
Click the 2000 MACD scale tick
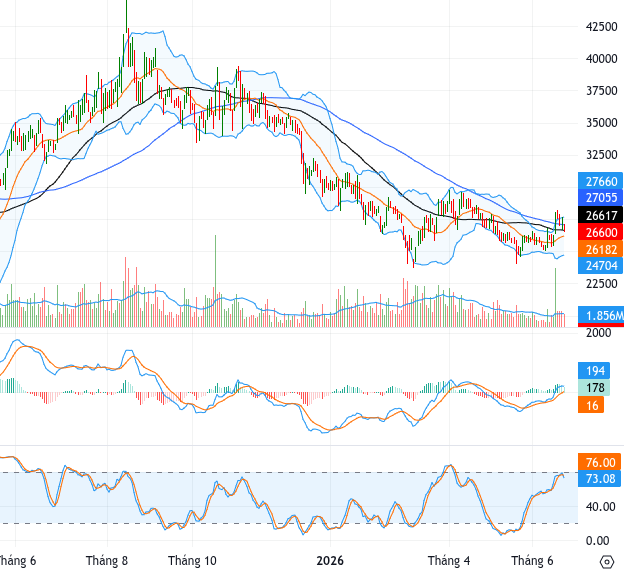[598, 333]
